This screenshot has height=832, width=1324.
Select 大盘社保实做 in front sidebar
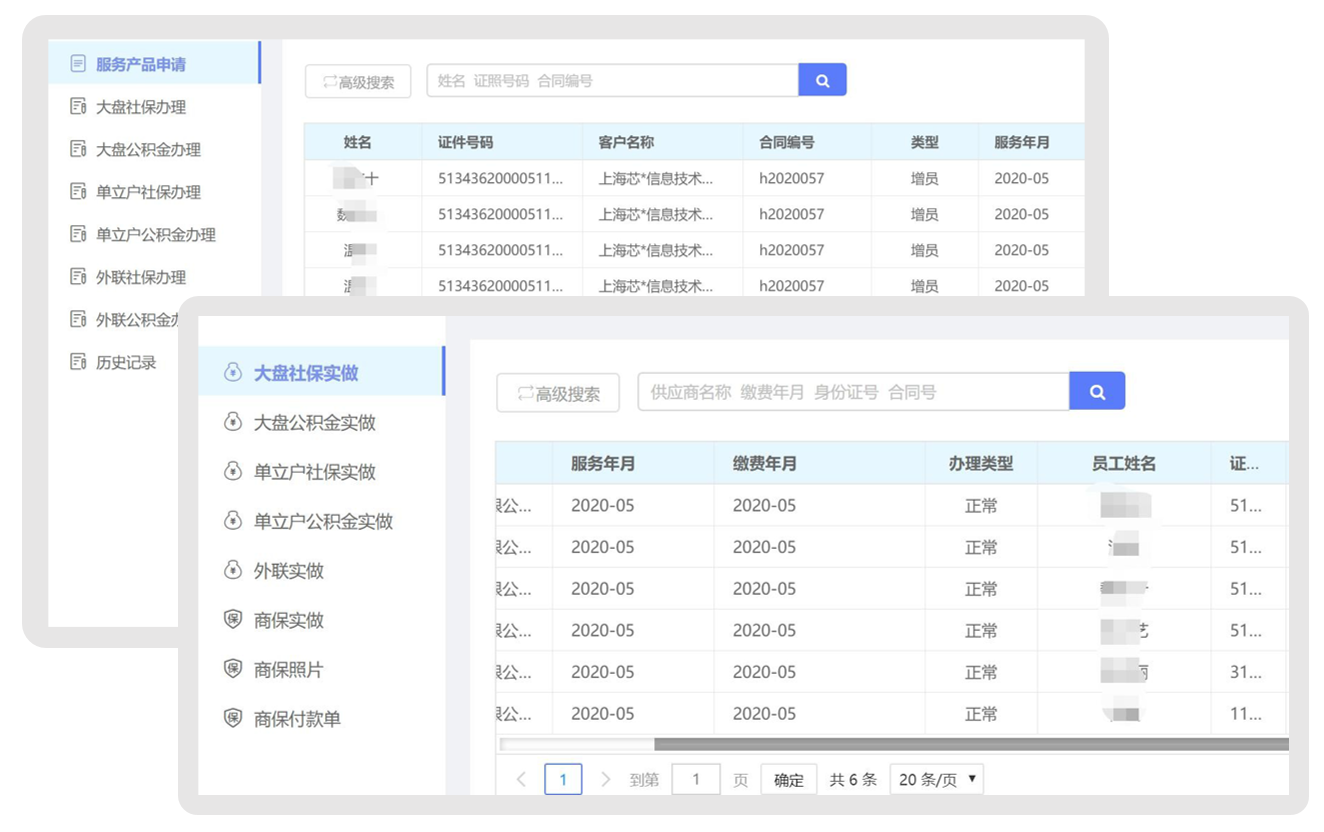coord(320,373)
